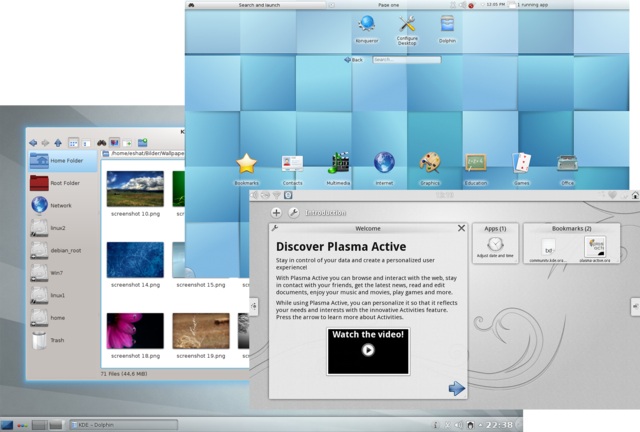Click the volume icon in system tray
Viewport: 640px width, 432px height.
coord(459,425)
